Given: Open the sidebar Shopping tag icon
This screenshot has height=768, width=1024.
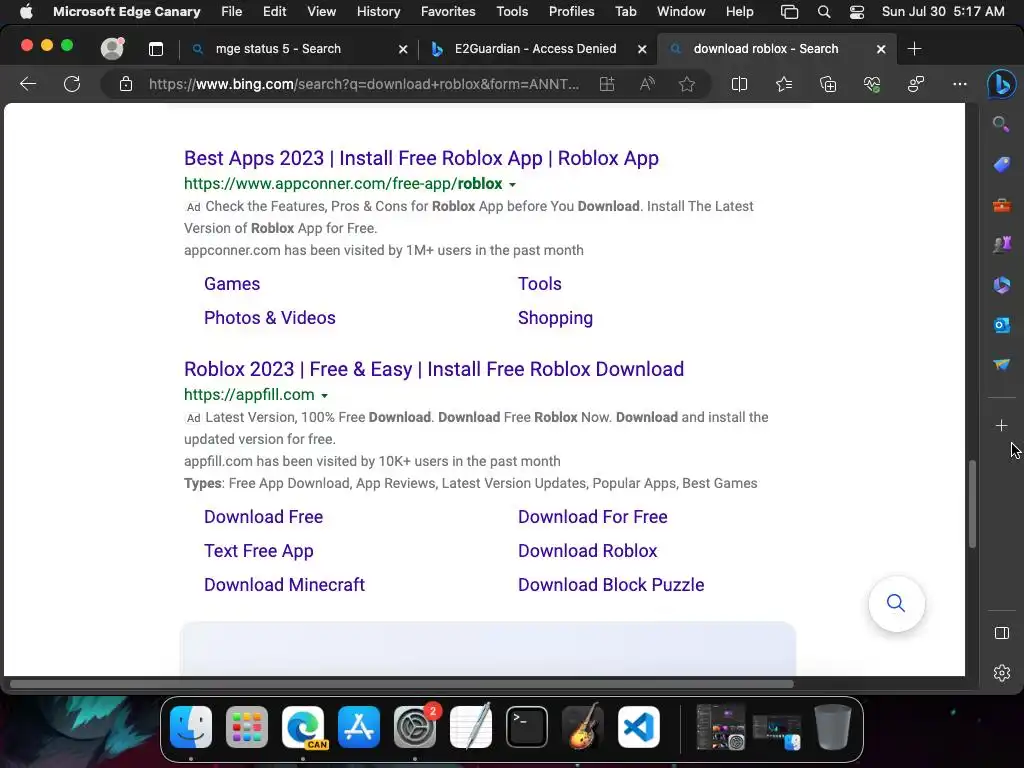Looking at the screenshot, I should tap(1001, 165).
